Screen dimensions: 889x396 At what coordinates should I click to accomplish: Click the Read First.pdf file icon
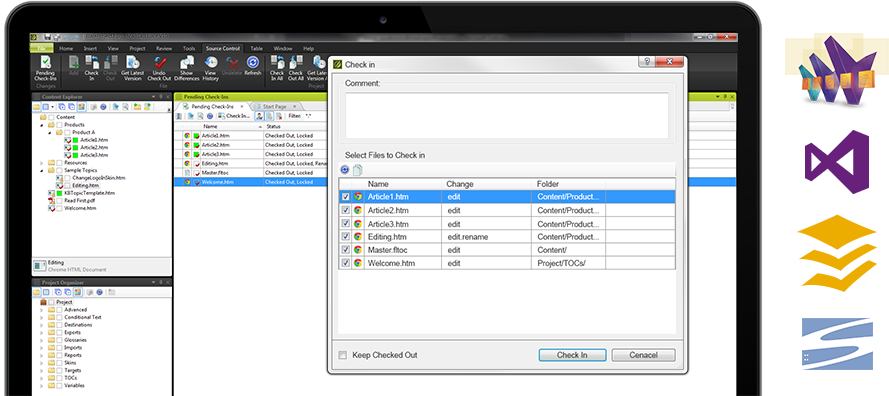[51, 200]
